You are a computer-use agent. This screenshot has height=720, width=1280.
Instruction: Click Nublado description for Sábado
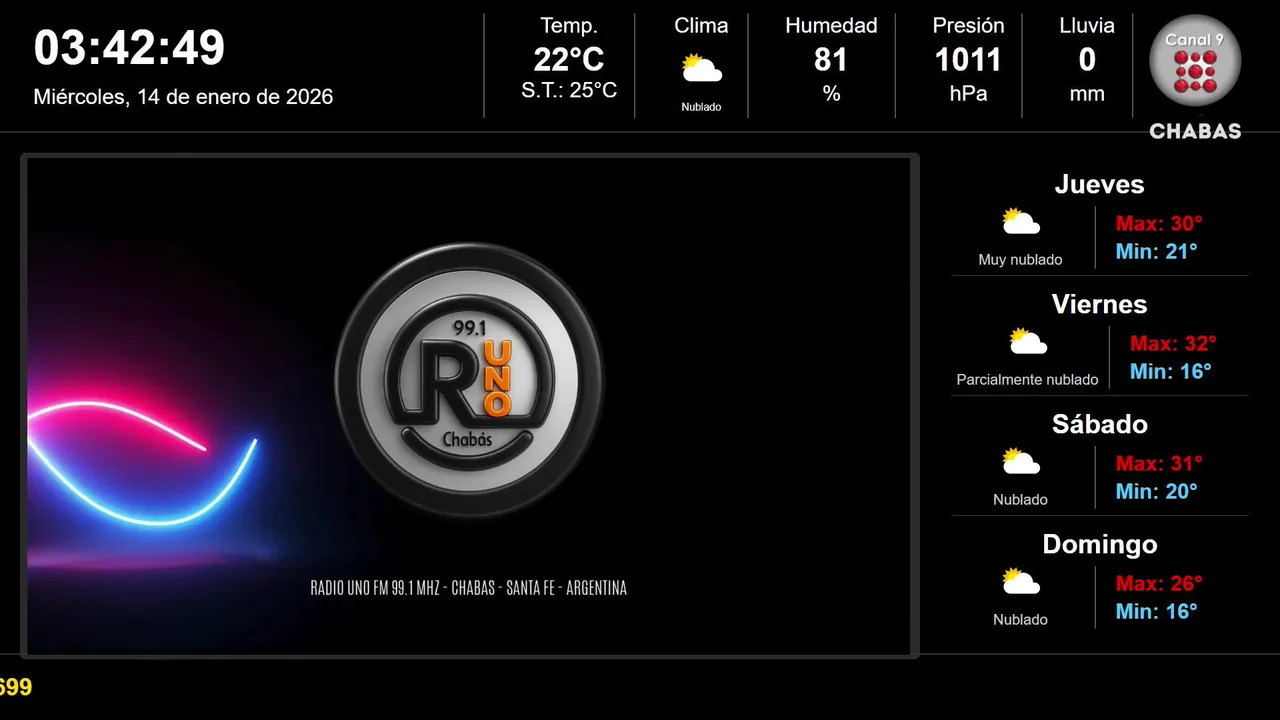[x=1020, y=500]
